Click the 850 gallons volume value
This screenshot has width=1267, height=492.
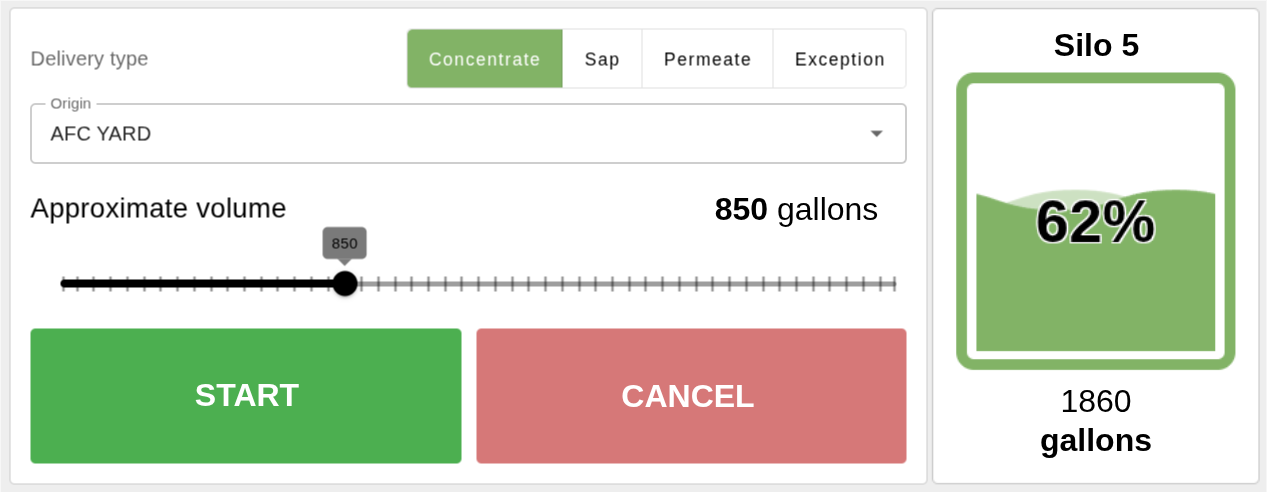click(796, 210)
